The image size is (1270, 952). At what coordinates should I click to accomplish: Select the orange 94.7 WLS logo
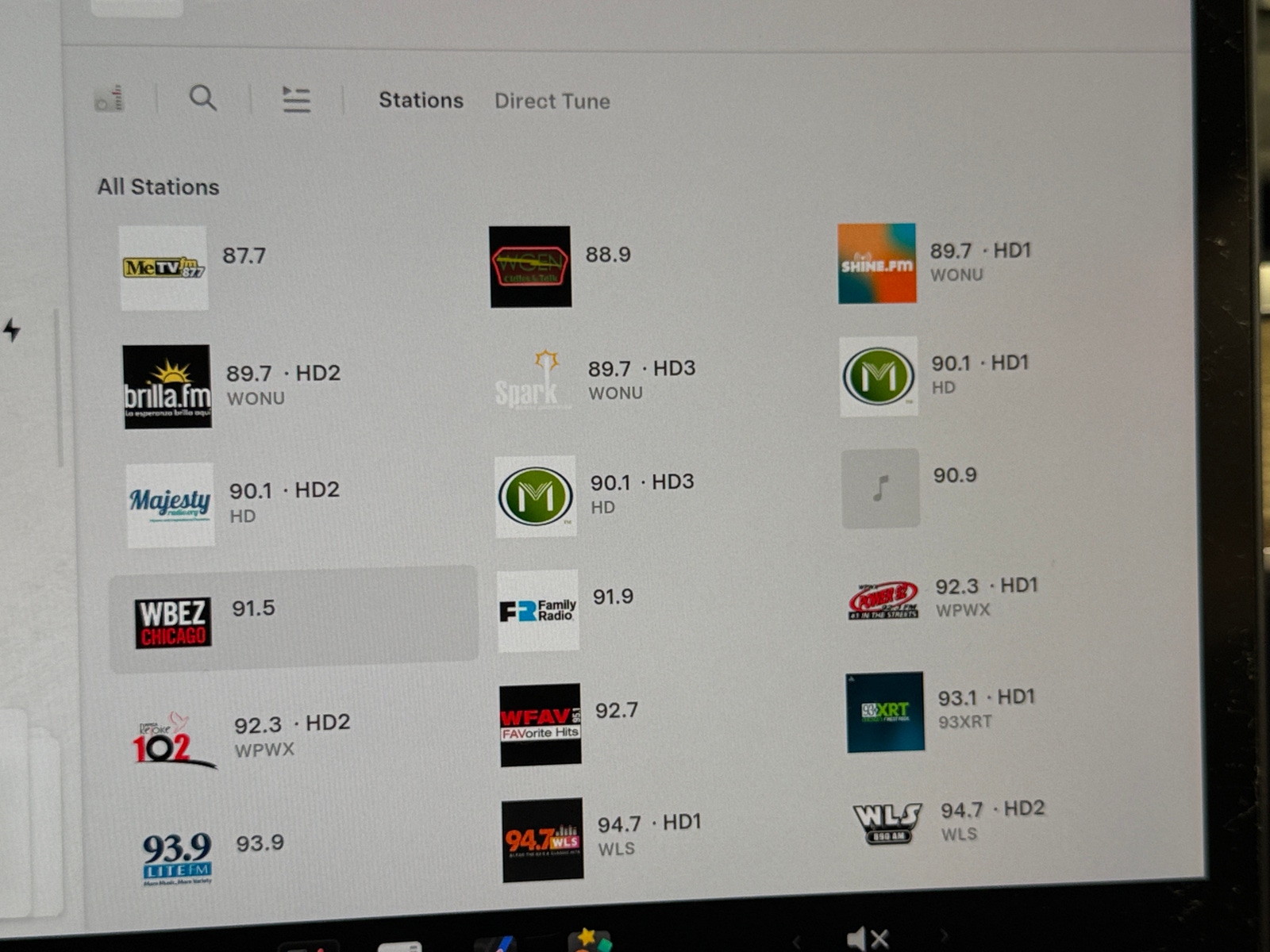point(542,839)
